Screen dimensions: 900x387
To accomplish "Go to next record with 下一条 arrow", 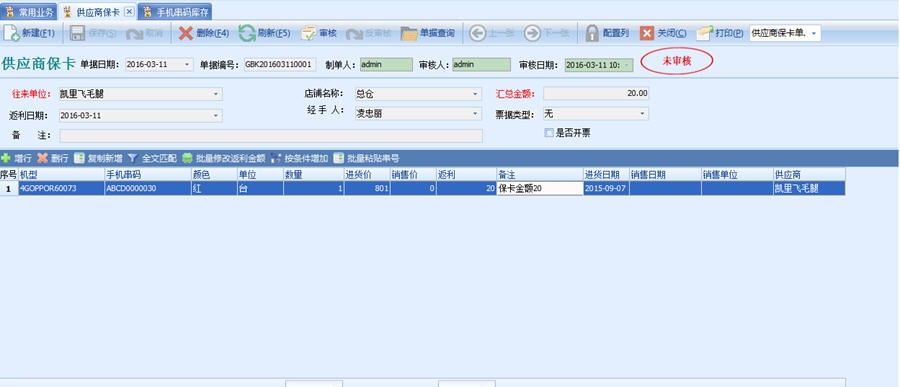I will 532,33.
